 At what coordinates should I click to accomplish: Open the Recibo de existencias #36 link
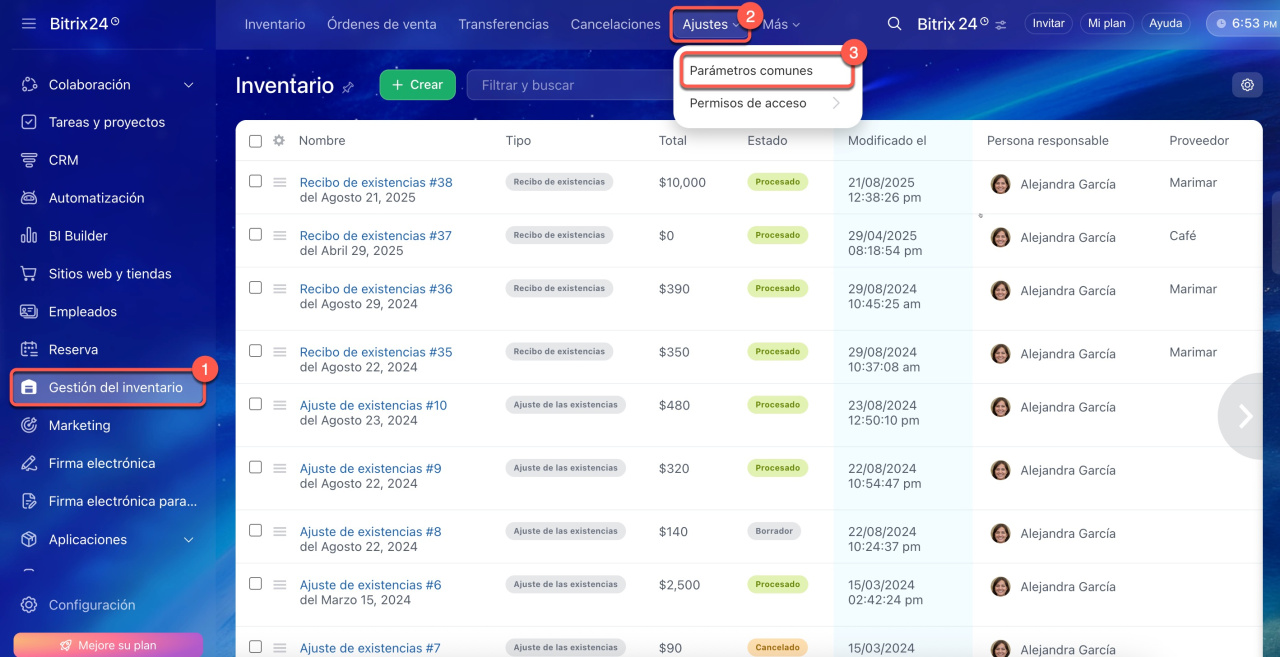(376, 289)
